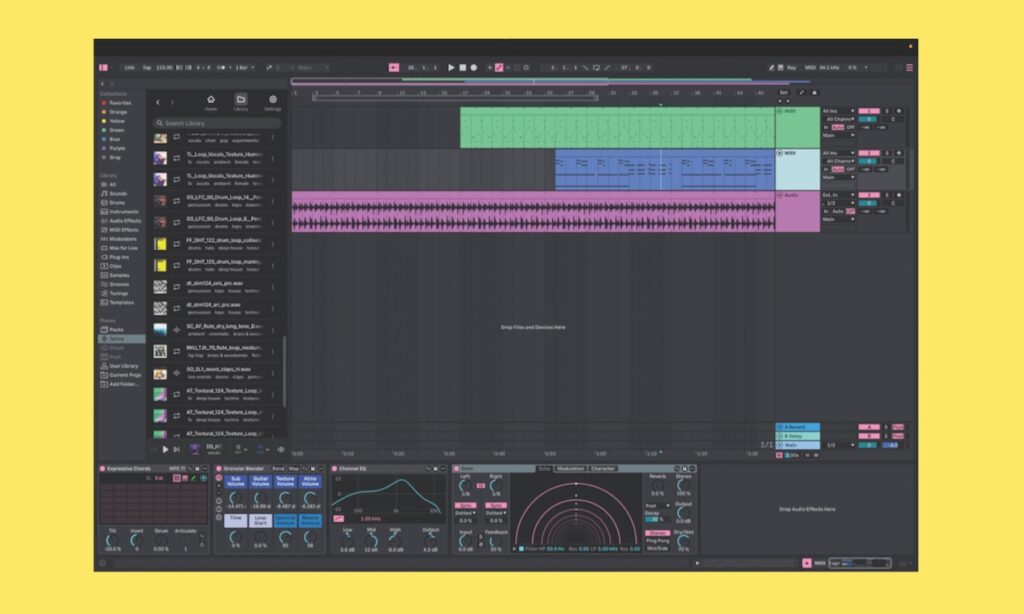Toggle the Link button in the top bar
The image size is (1024, 614).
tap(129, 68)
